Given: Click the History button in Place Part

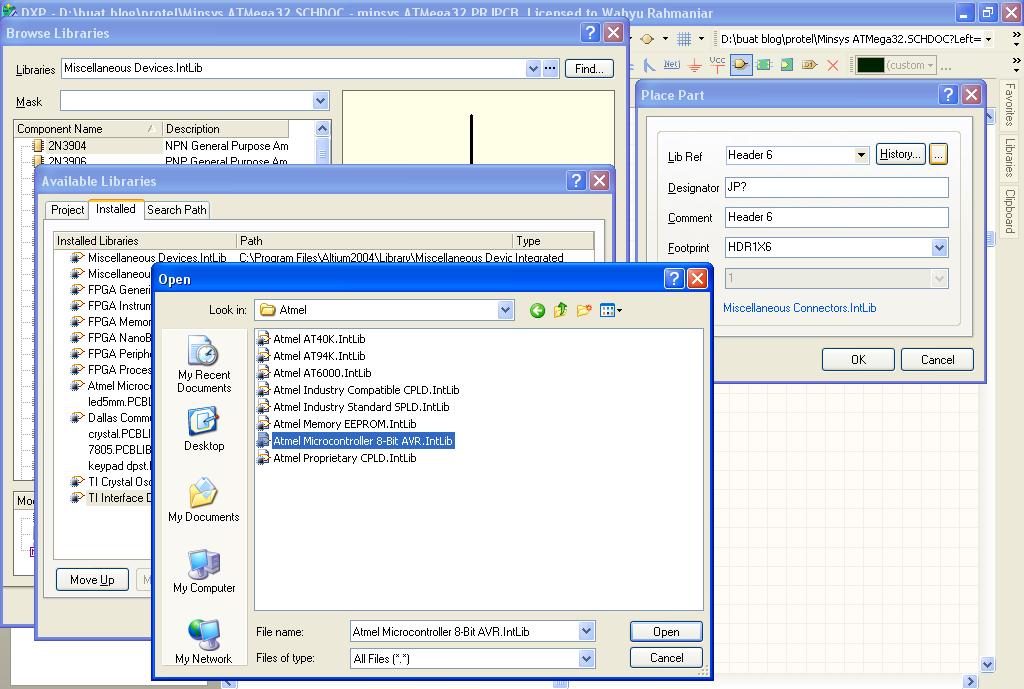Looking at the screenshot, I should (x=900, y=154).
